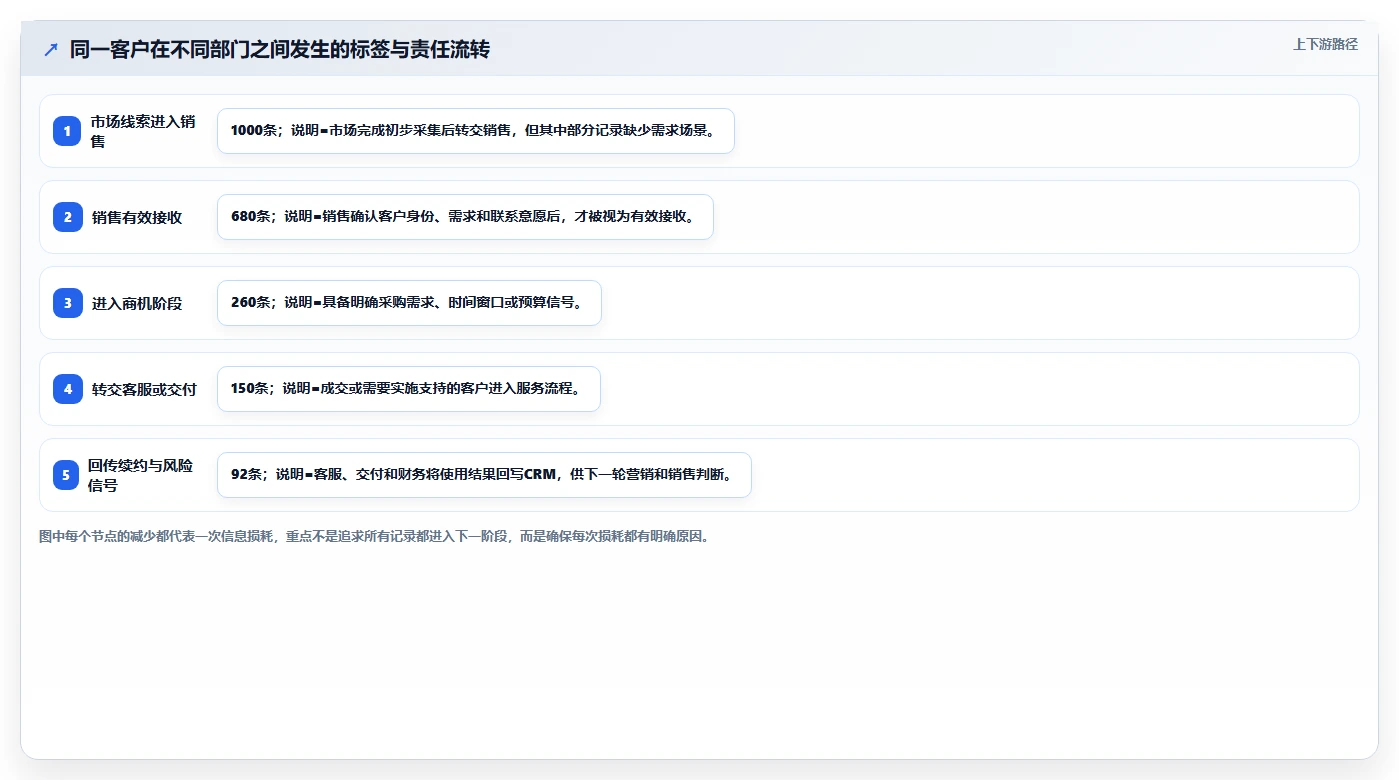Click the 260条 description box
The height and width of the screenshot is (780, 1399).
(x=409, y=303)
